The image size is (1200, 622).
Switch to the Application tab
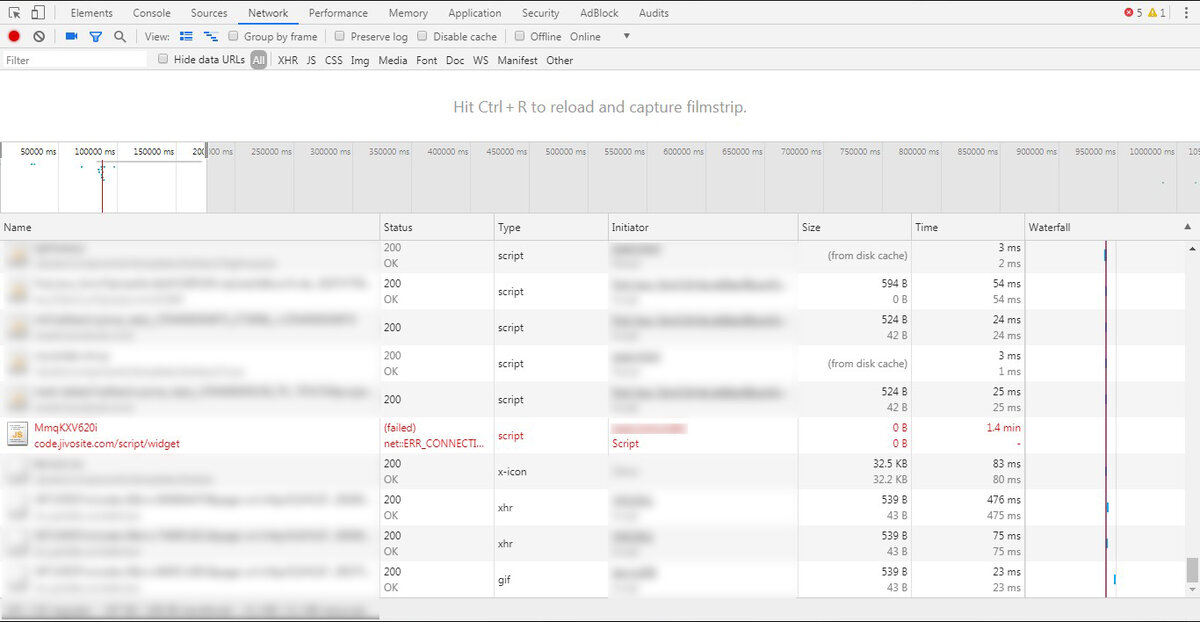click(475, 13)
